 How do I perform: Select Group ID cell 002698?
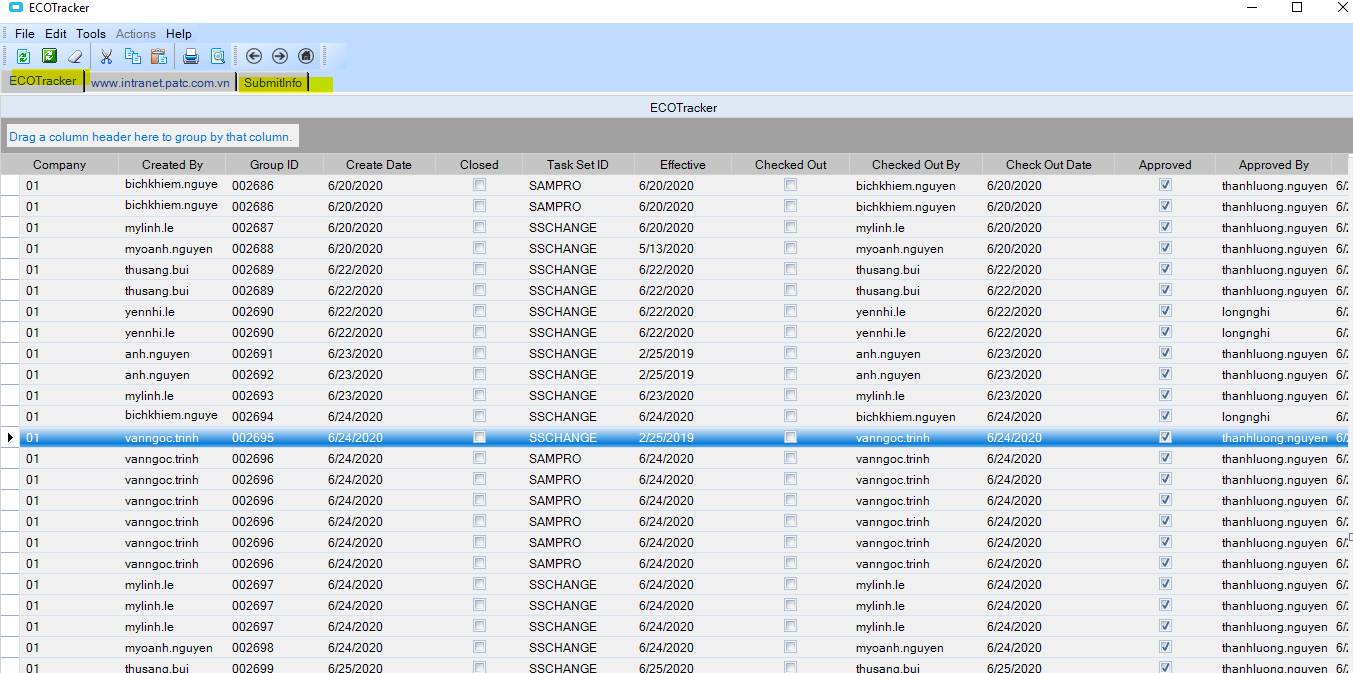pos(275,647)
